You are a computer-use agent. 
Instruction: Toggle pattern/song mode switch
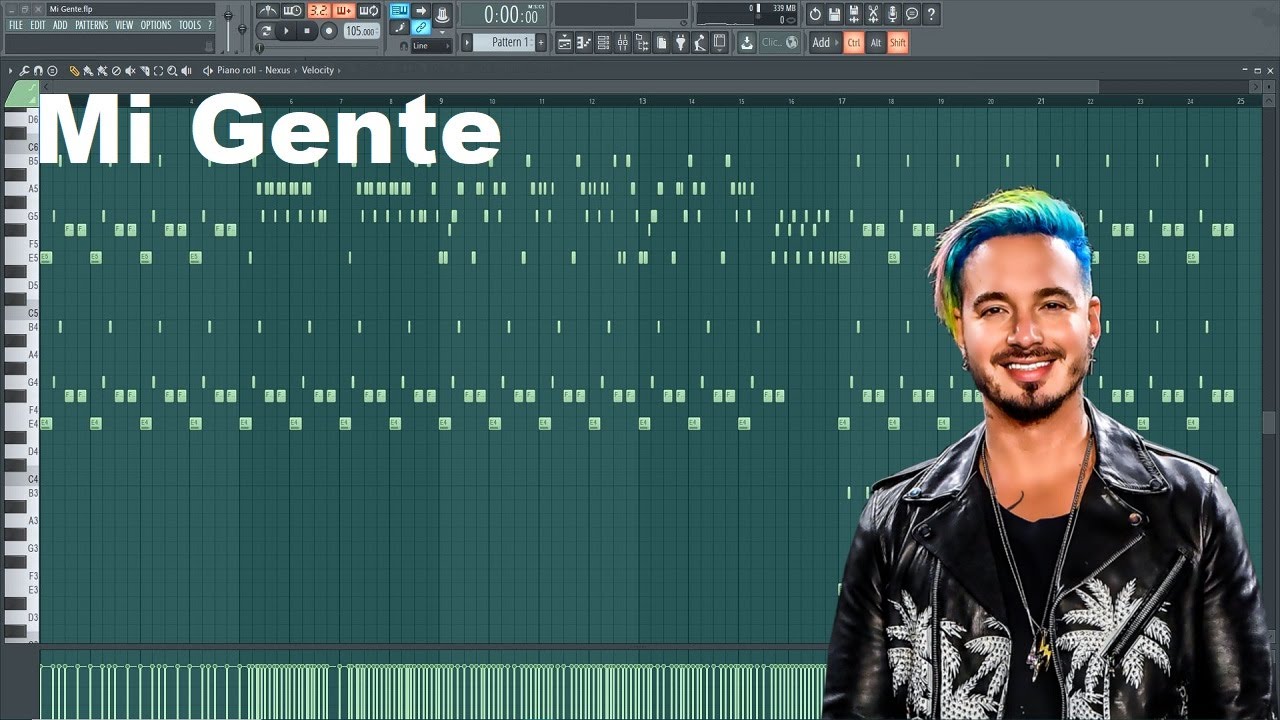coord(266,31)
